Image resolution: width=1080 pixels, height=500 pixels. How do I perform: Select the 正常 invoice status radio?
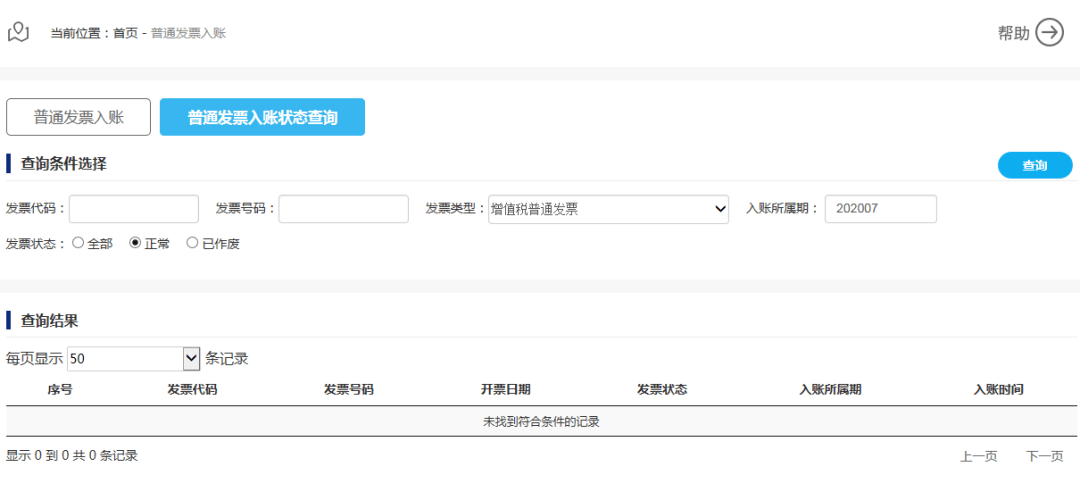click(136, 243)
